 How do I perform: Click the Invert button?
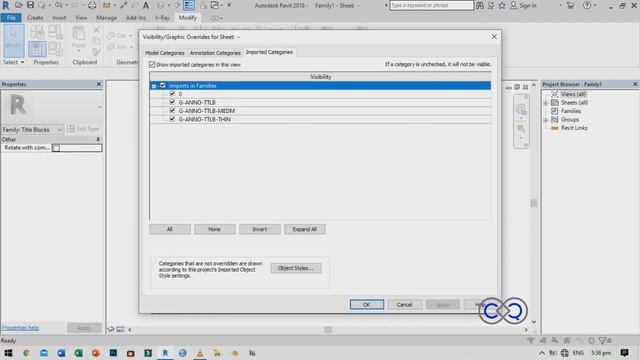(x=260, y=229)
